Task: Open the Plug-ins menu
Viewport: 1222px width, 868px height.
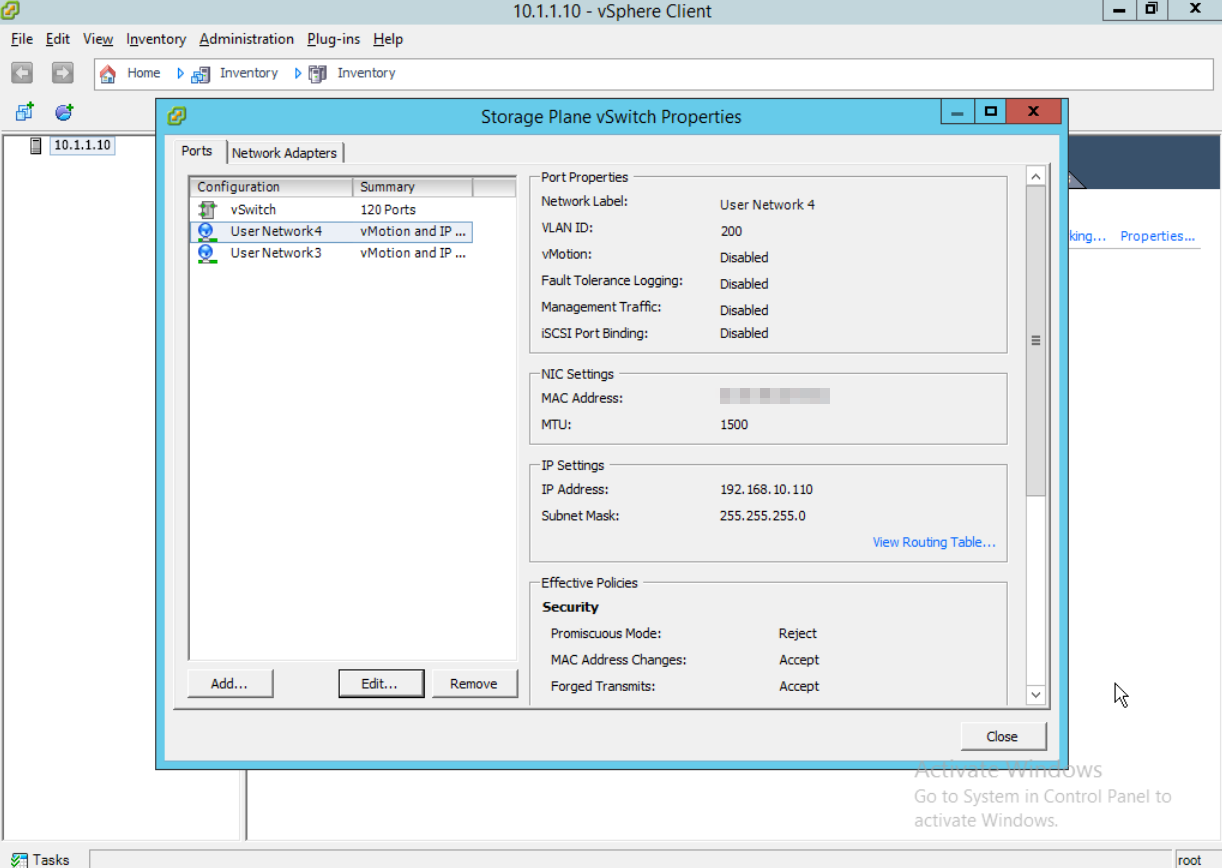Action: (x=333, y=39)
